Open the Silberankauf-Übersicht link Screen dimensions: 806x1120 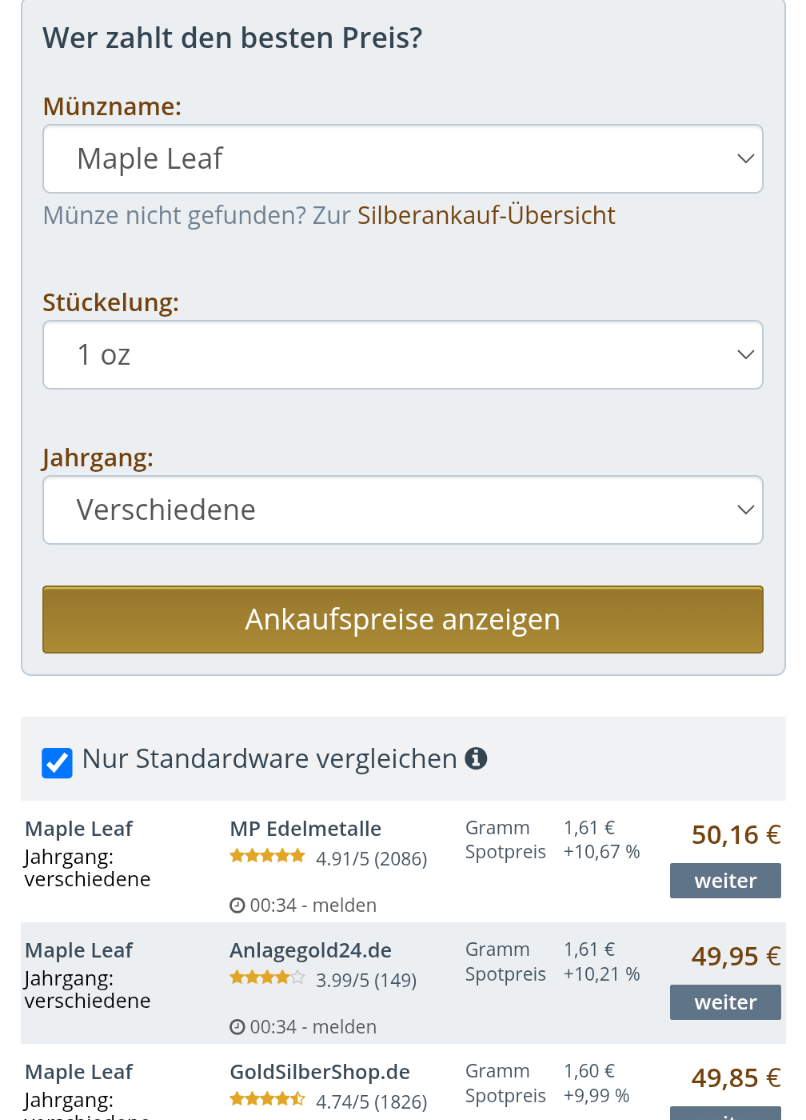(x=486, y=215)
